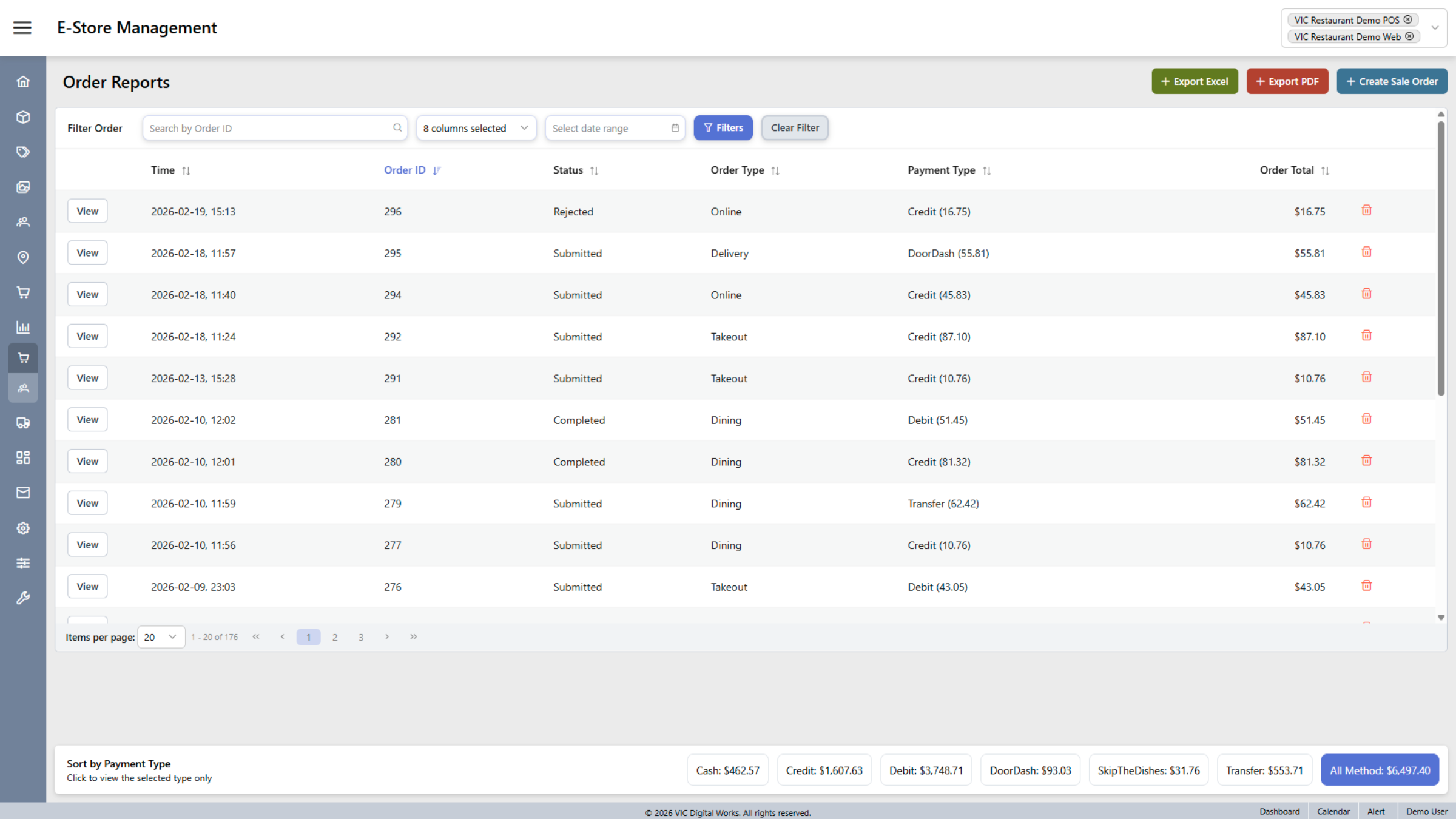
Task: Open the 8 columns selected dropdown
Action: [x=476, y=128]
